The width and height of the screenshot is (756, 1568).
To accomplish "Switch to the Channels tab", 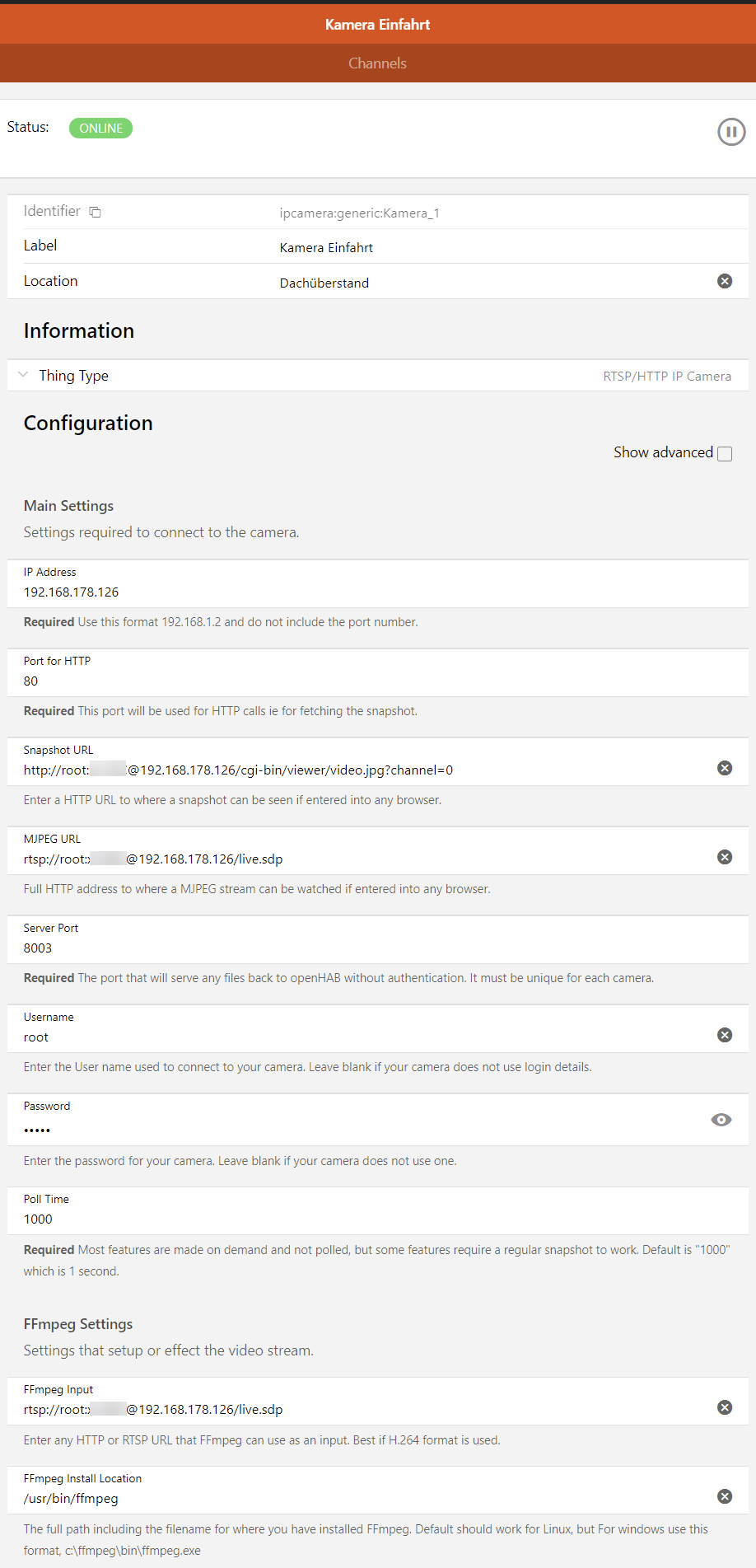I will pos(377,63).
